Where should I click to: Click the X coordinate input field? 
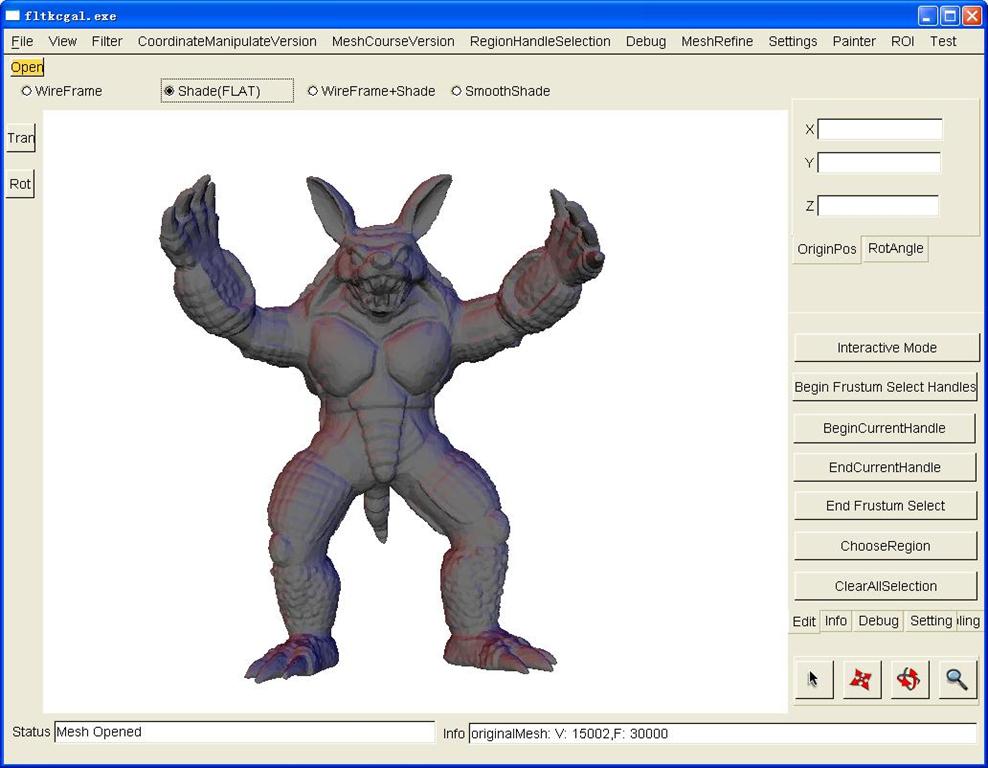coord(880,129)
